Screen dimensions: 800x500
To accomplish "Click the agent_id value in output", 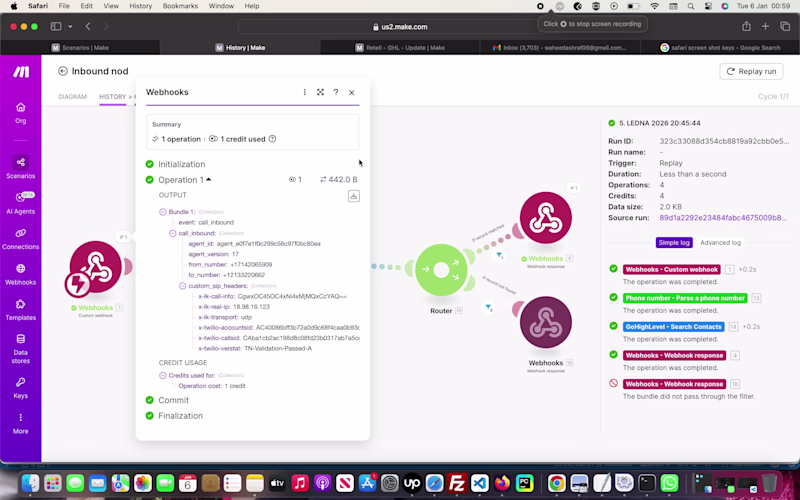I will [268, 244].
